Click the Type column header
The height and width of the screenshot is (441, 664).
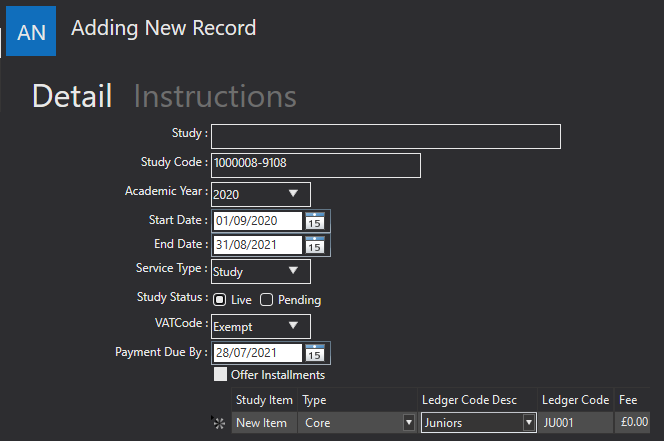[357, 400]
